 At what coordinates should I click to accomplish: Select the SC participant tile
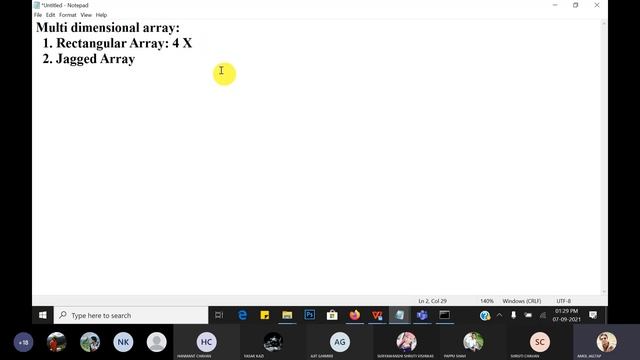[x=540, y=343]
